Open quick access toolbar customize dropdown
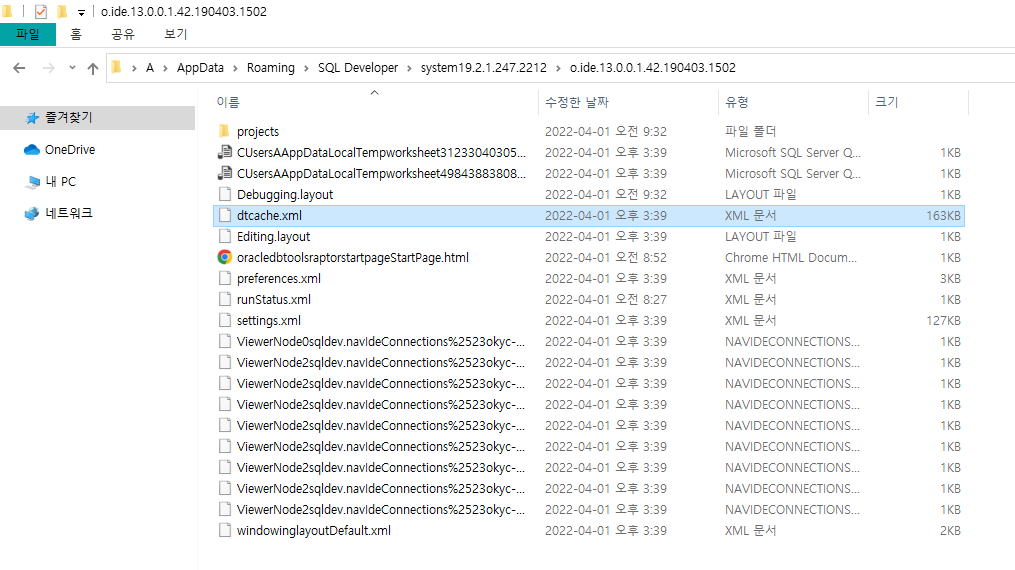The height and width of the screenshot is (570, 1015). pos(81,12)
